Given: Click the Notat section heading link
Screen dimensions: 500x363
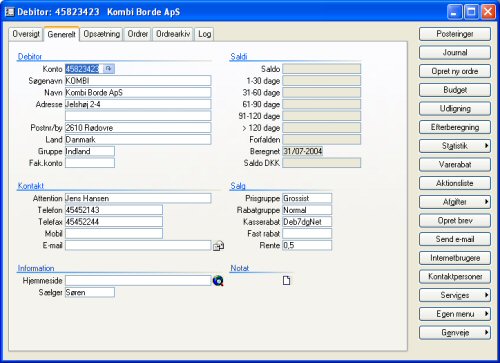Looking at the screenshot, I should coord(240,268).
